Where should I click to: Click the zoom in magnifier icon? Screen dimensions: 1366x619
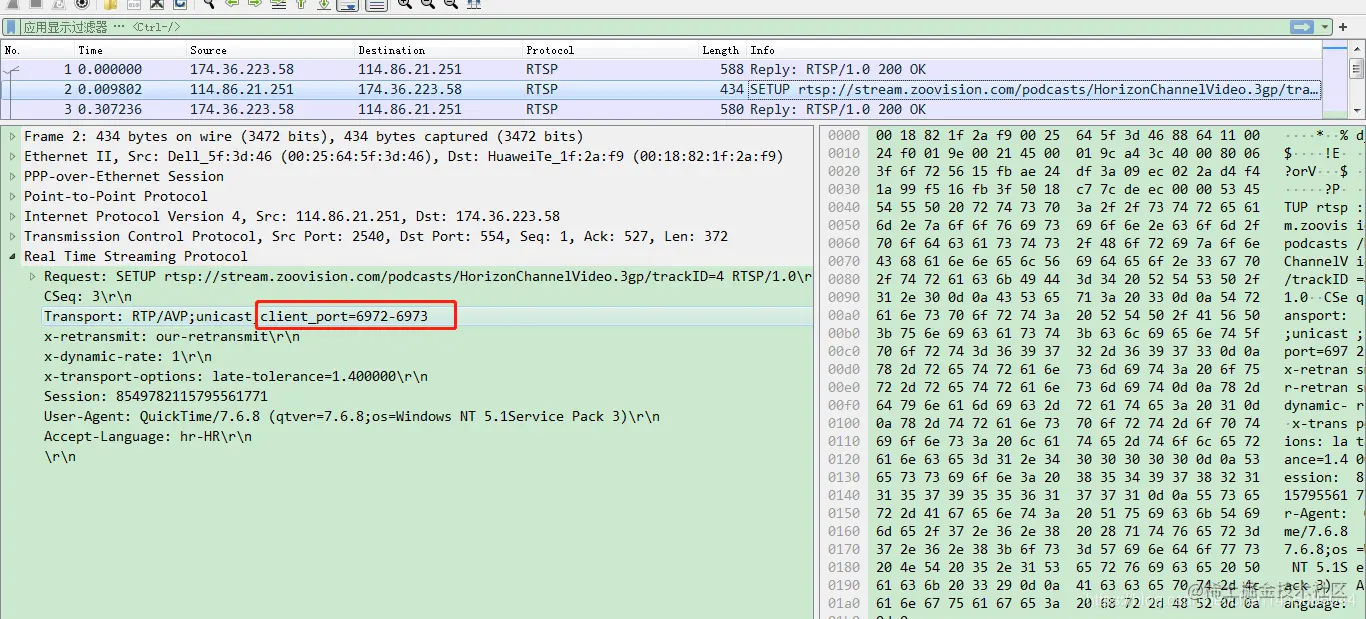(404, 4)
